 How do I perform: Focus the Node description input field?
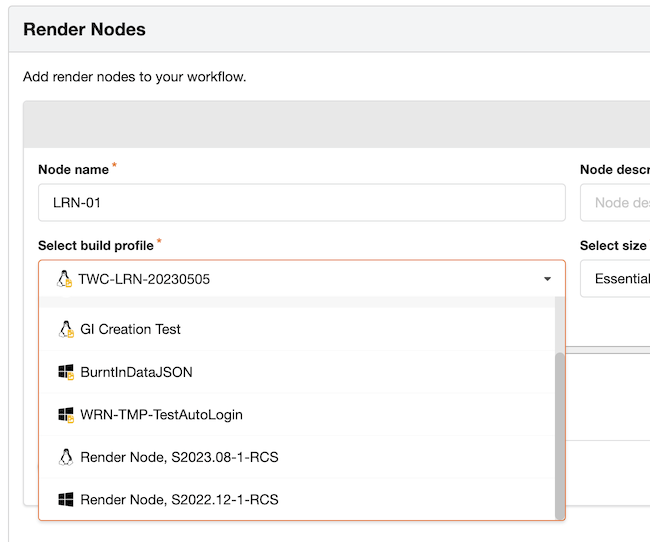(x=615, y=203)
